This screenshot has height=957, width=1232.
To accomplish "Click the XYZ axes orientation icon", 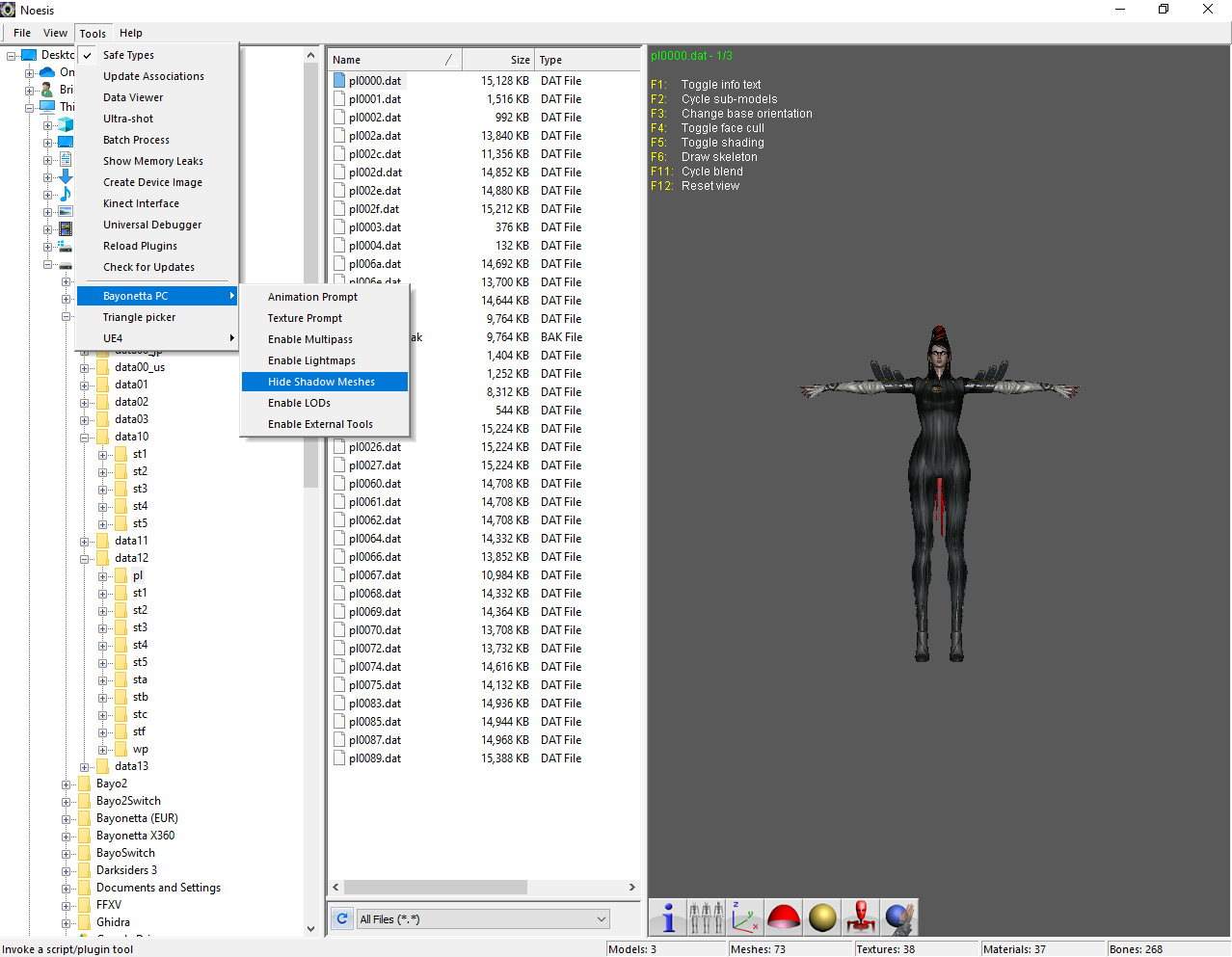I will point(744,917).
